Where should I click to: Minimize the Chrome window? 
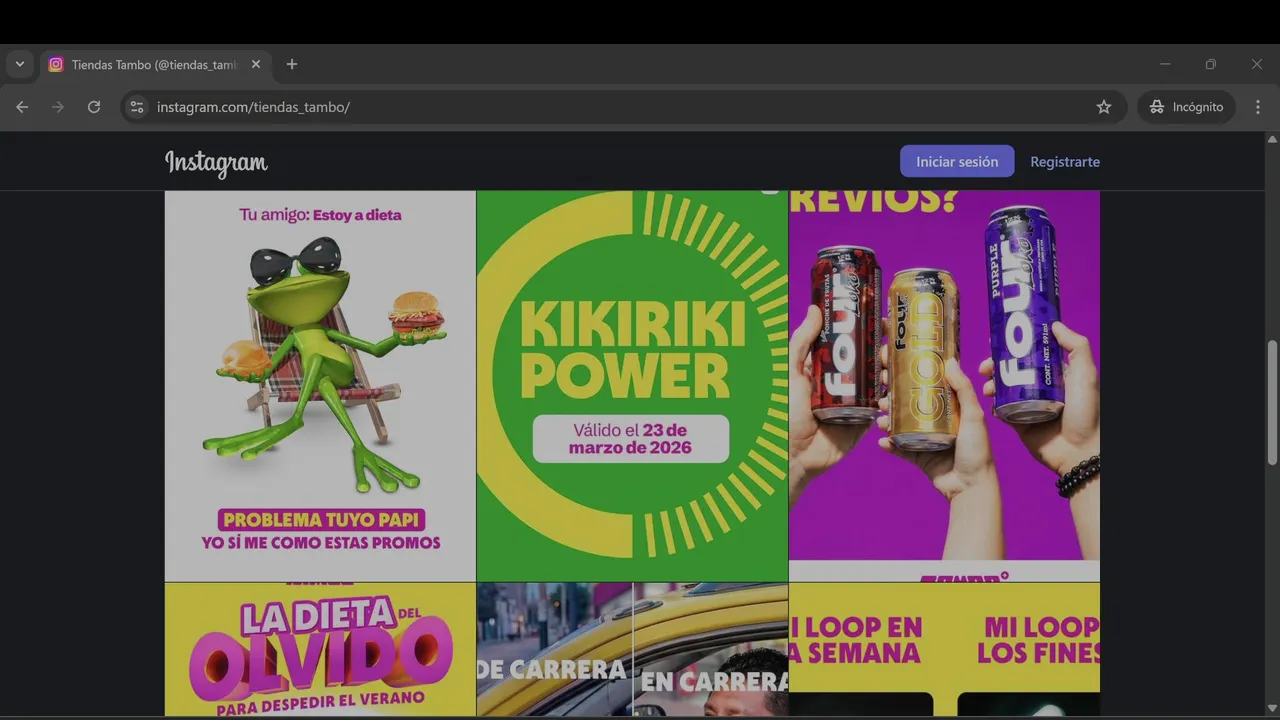[x=1165, y=64]
